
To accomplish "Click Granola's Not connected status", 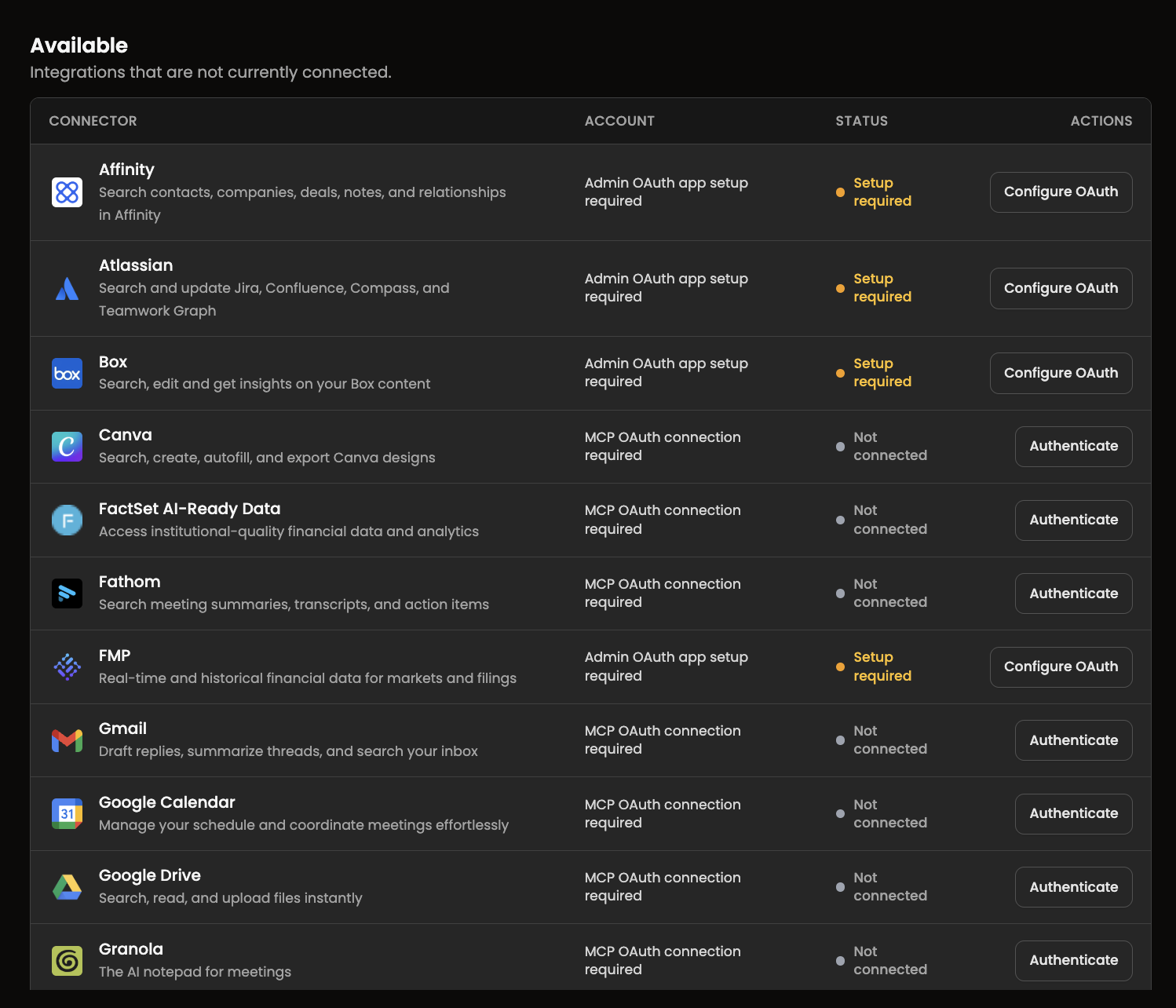I will pos(882,960).
